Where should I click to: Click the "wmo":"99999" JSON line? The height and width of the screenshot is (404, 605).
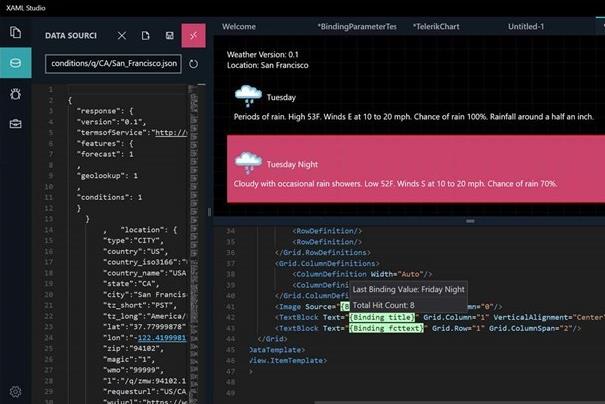[133, 370]
